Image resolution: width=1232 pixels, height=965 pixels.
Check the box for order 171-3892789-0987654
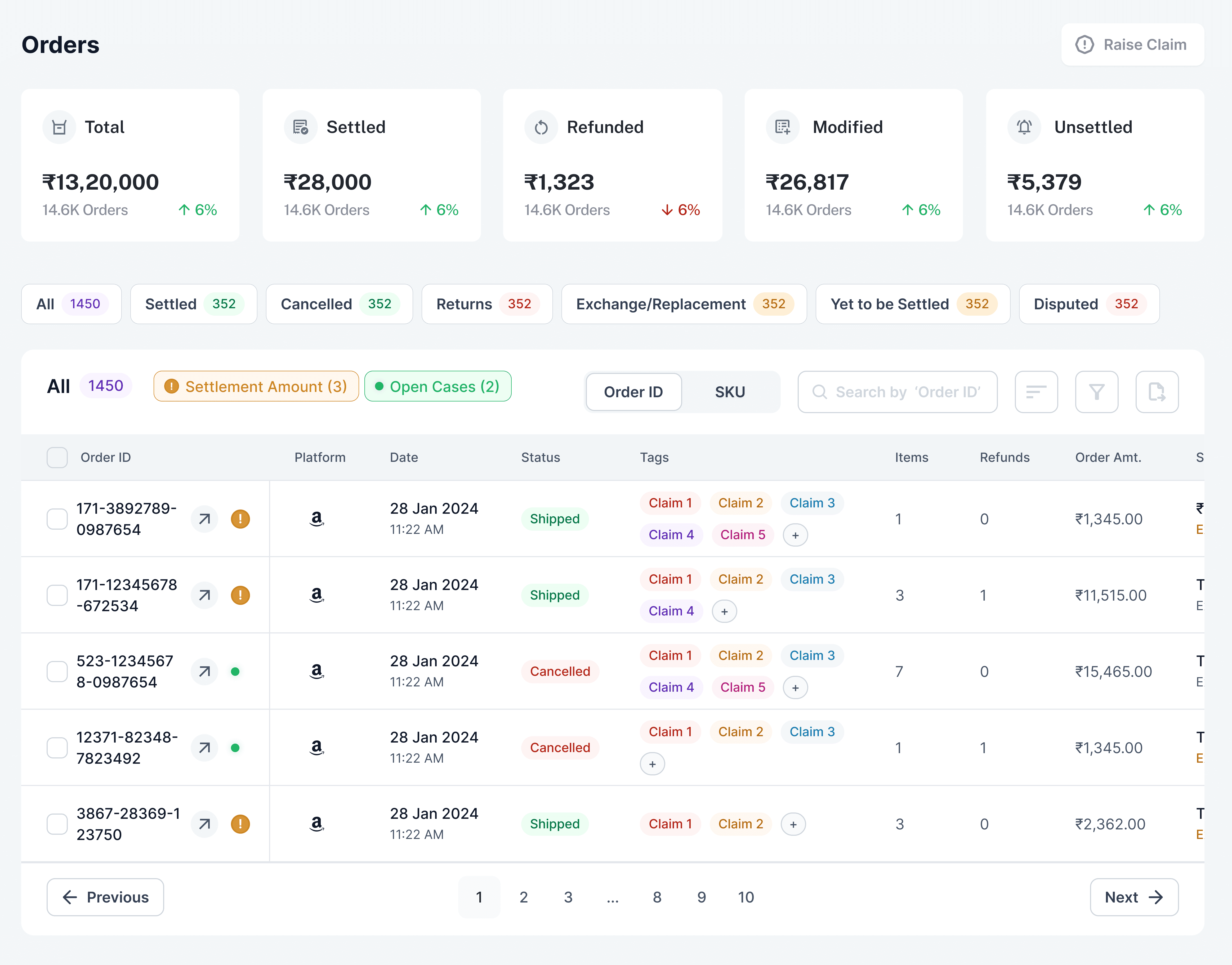pyautogui.click(x=57, y=519)
